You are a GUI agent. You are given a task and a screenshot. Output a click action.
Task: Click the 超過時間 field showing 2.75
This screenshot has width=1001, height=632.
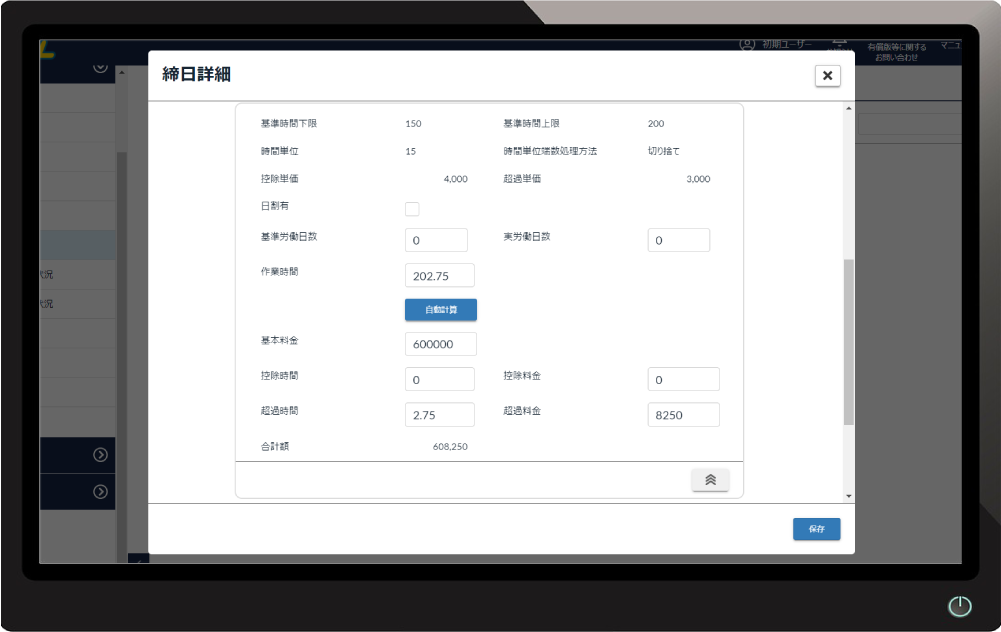[439, 415]
